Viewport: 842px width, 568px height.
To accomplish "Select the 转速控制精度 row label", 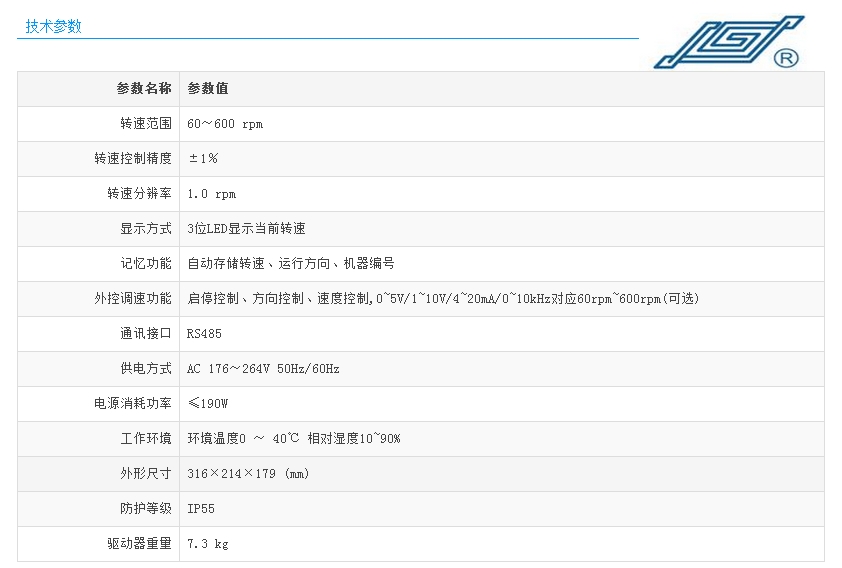I will click(x=133, y=159).
